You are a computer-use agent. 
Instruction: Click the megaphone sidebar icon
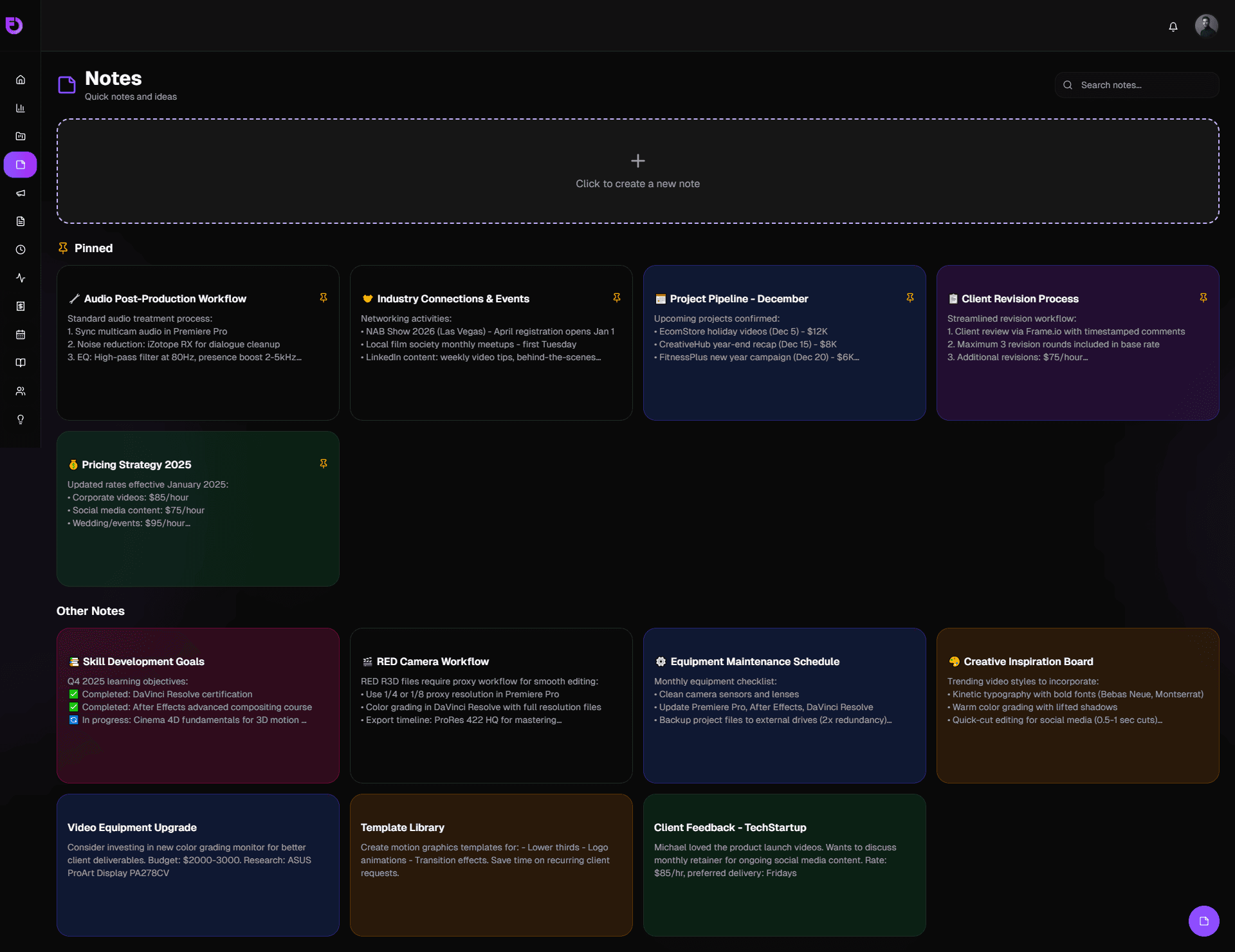pyautogui.click(x=21, y=193)
